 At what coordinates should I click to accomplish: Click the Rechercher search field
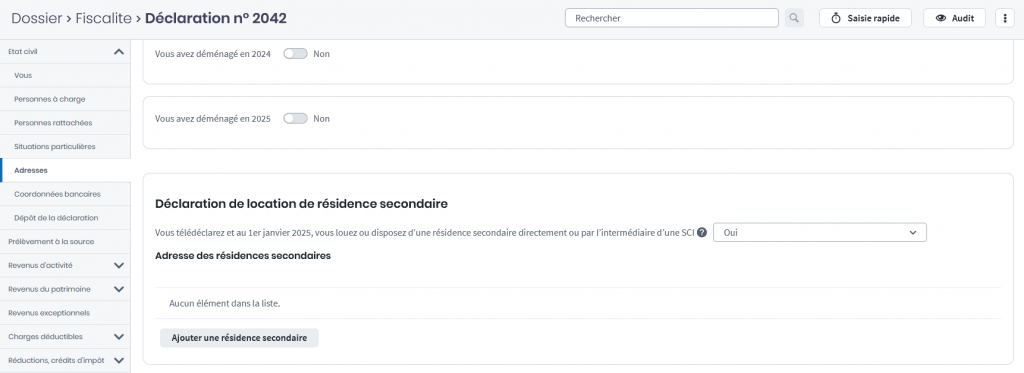[671, 18]
